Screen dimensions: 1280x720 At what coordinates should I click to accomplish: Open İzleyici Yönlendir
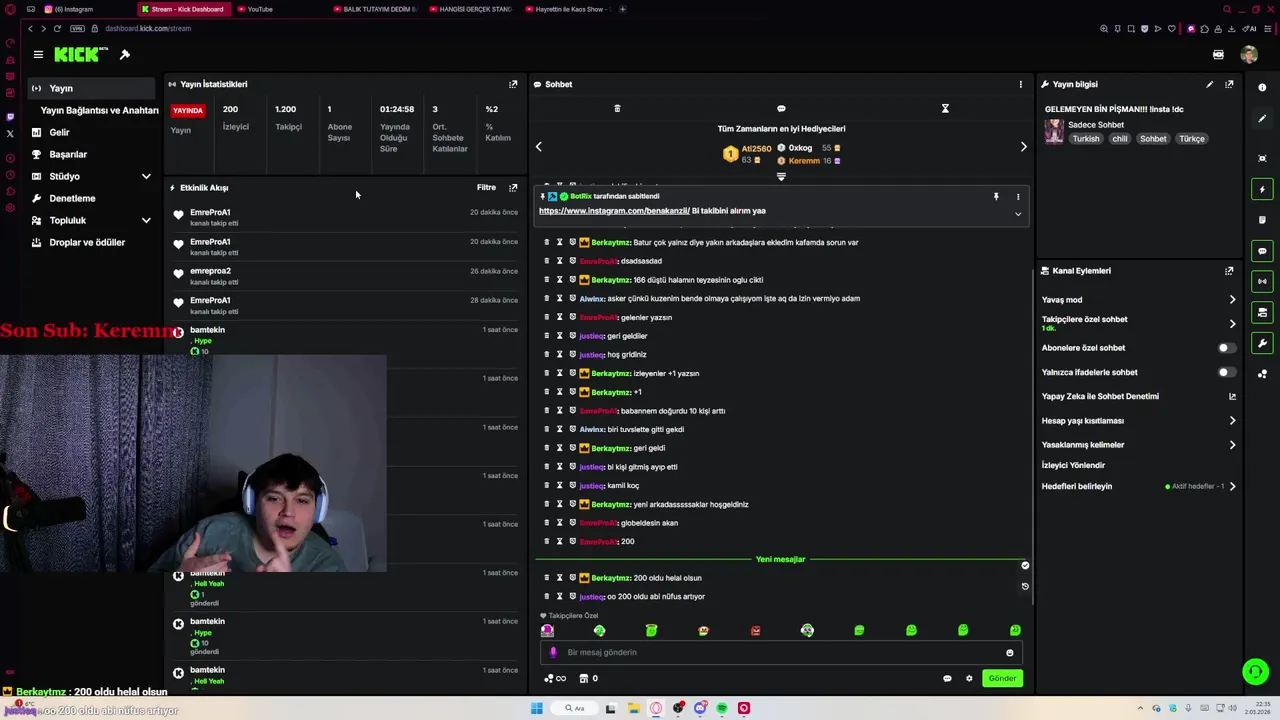pos(1073,465)
